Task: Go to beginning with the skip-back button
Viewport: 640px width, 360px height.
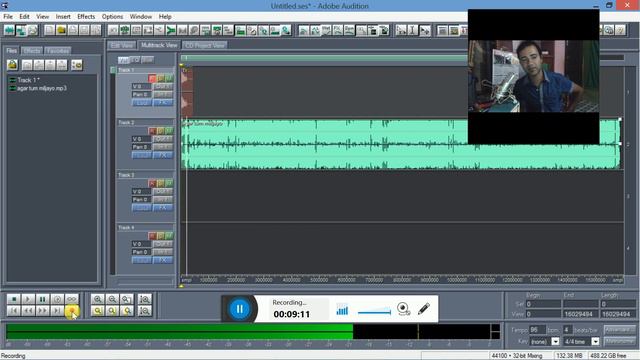Action: click(x=13, y=311)
